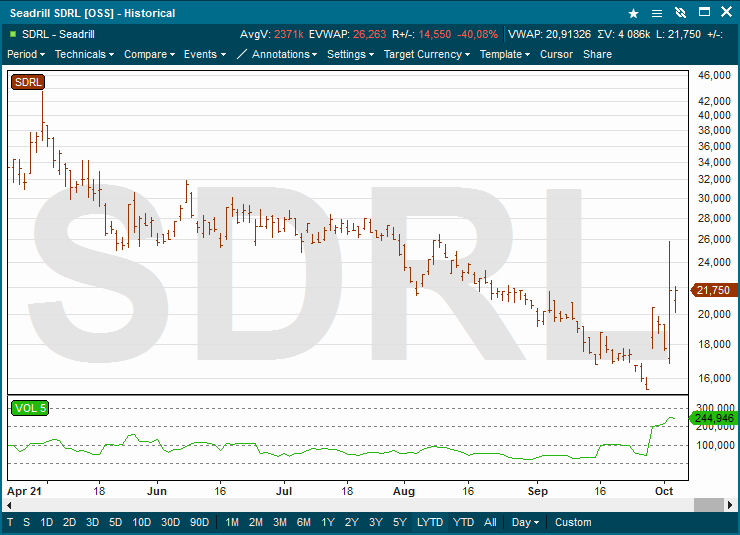Select the 90D time range
Screen dimensions: 740x535
(199, 522)
